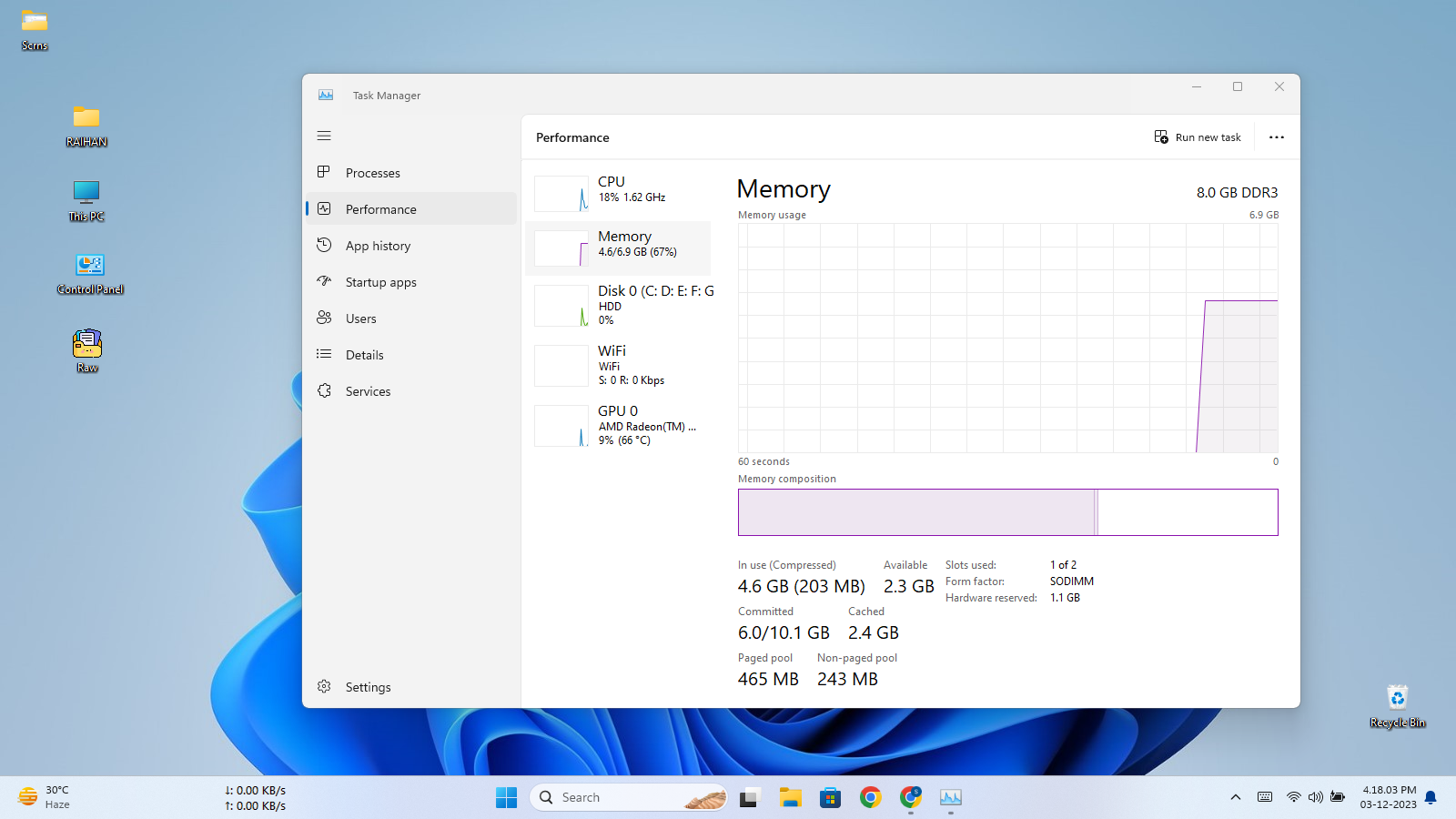
Task: Click the '2.4 GB' cached value
Action: 874,633
